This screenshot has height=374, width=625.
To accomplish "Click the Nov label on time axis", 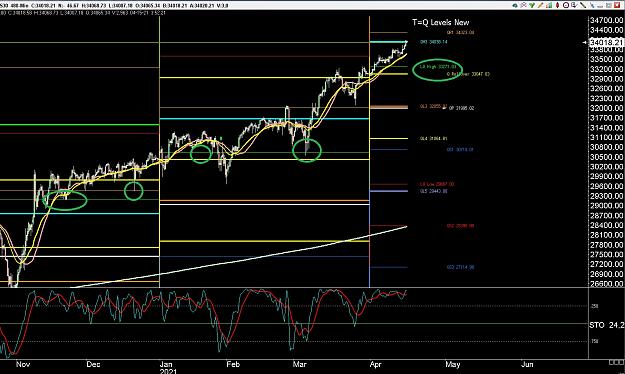I will [23, 364].
